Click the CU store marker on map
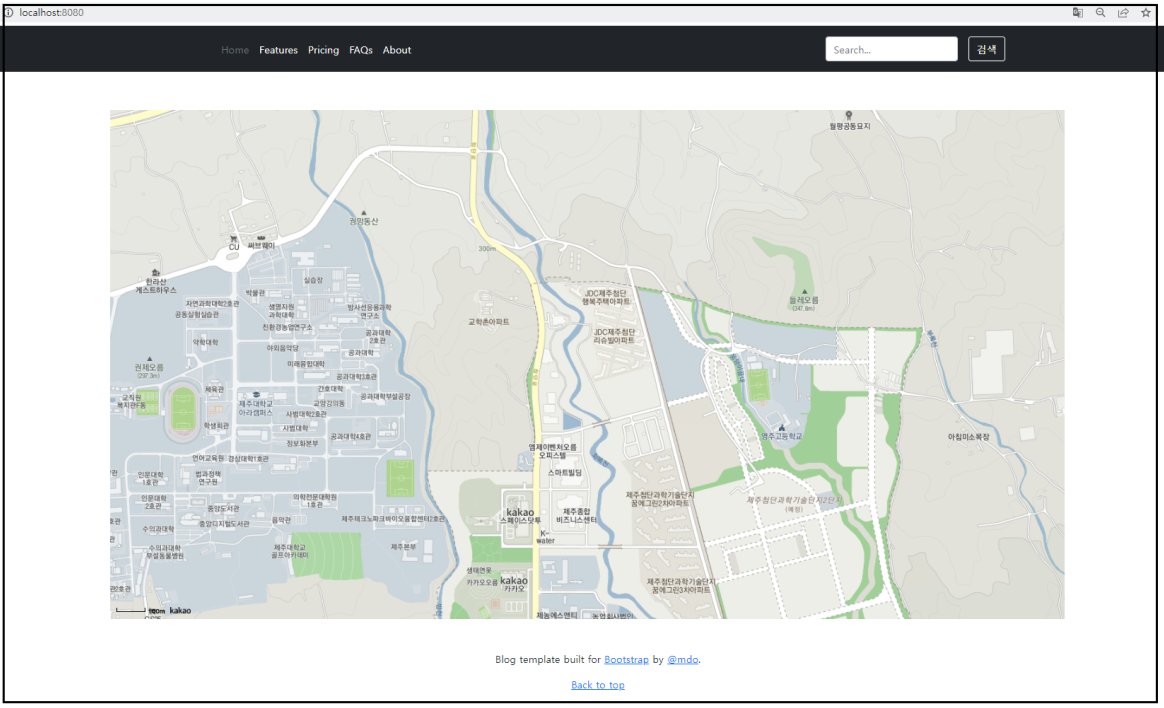Image resolution: width=1164 pixels, height=708 pixels. 234,243
